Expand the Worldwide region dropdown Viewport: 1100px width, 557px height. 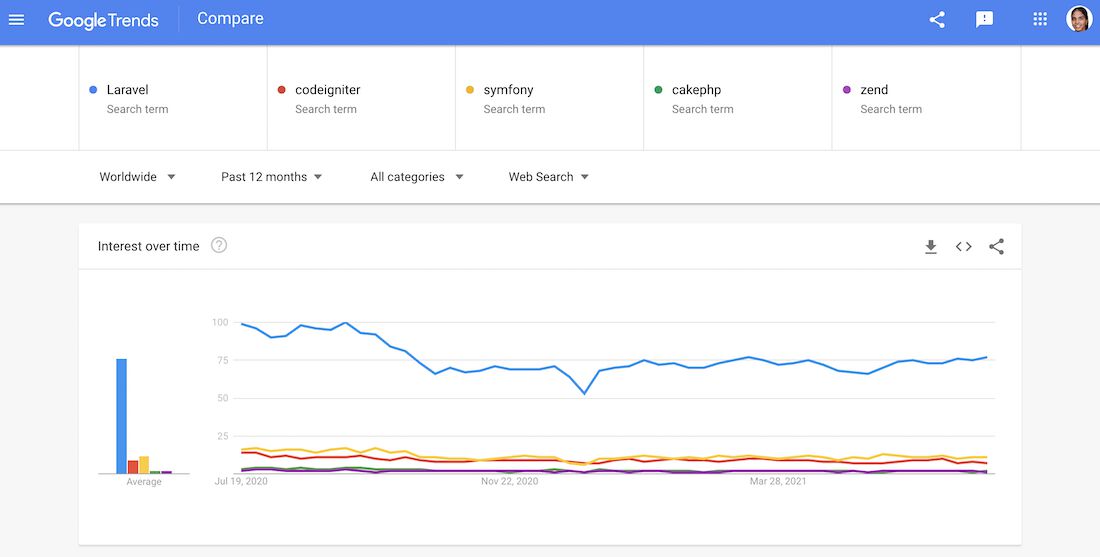point(138,177)
